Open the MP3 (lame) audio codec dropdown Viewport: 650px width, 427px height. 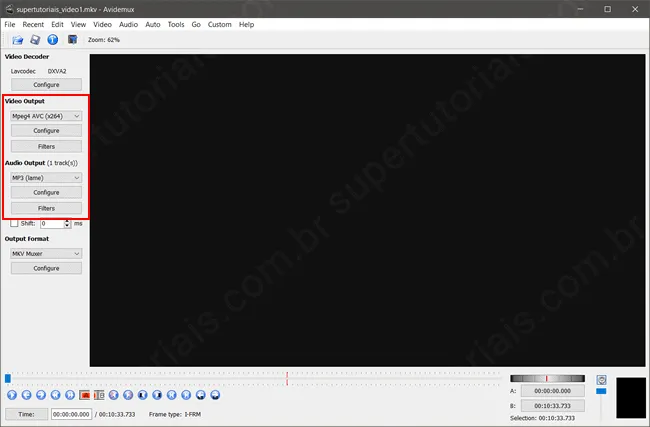click(x=46, y=178)
